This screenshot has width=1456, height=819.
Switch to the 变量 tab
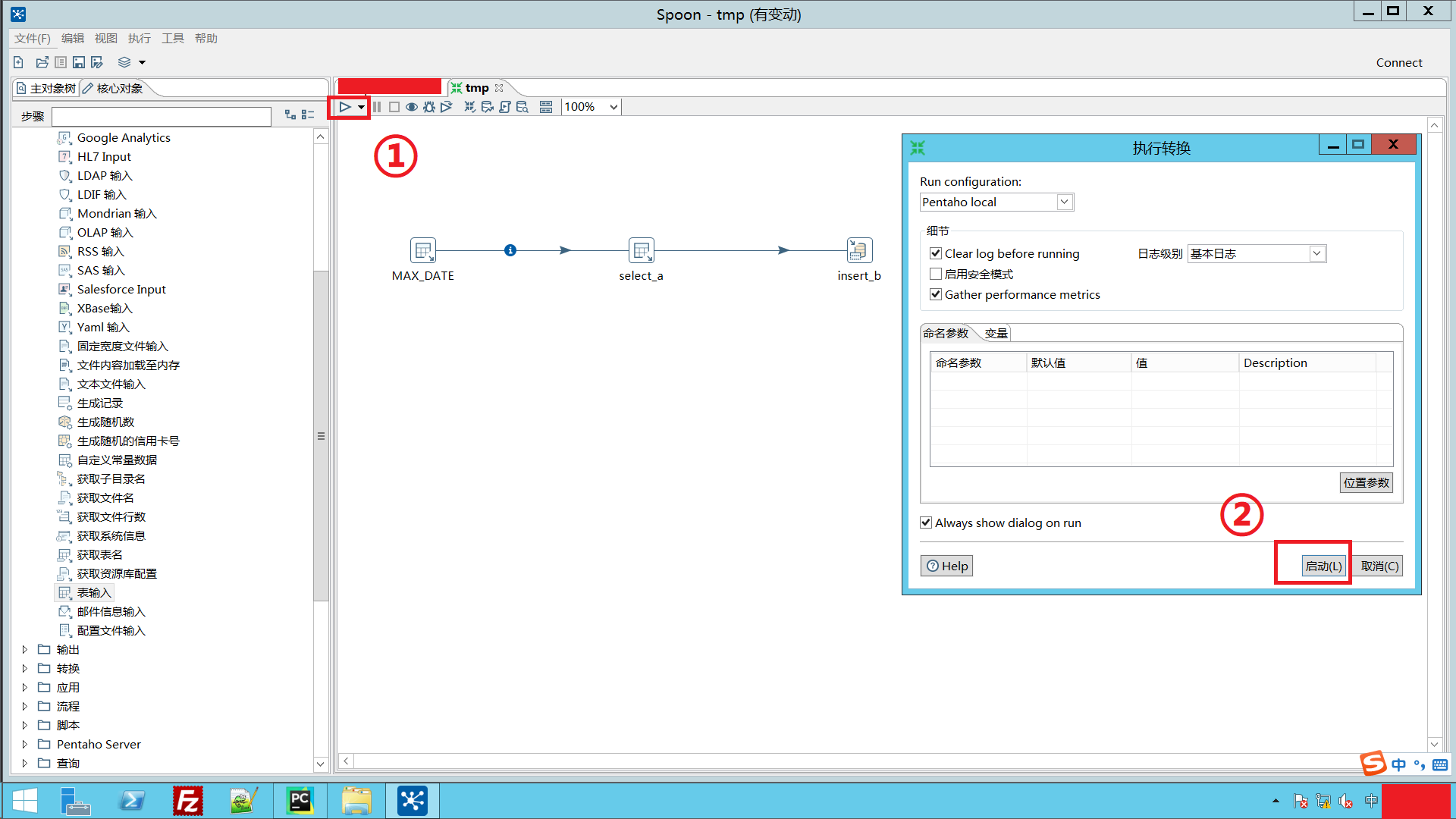click(x=996, y=333)
